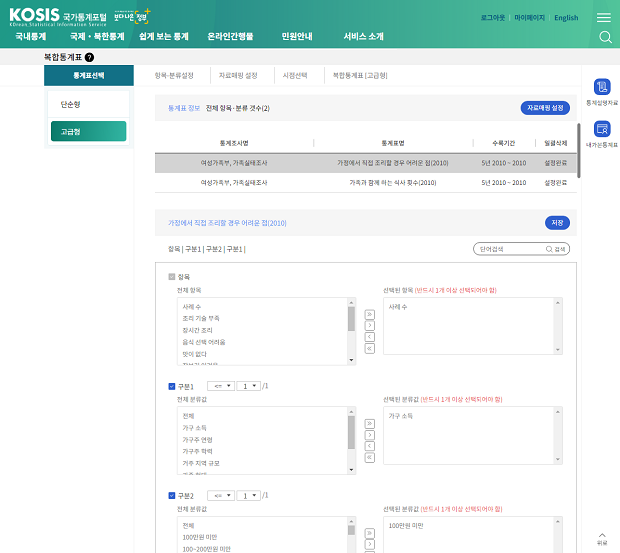Select row 가정에서 직접 조리할 경우 어려운 점(2010)
This screenshot has width=620, height=553.
point(366,163)
